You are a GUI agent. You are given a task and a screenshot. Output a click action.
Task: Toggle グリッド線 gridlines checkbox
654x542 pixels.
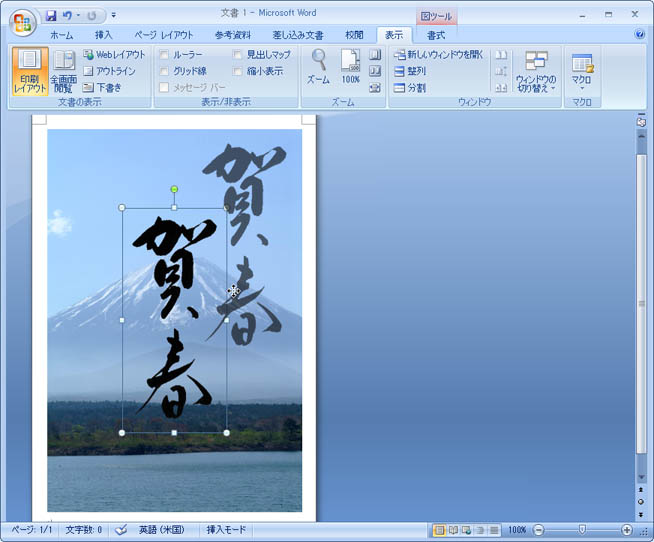pos(164,71)
